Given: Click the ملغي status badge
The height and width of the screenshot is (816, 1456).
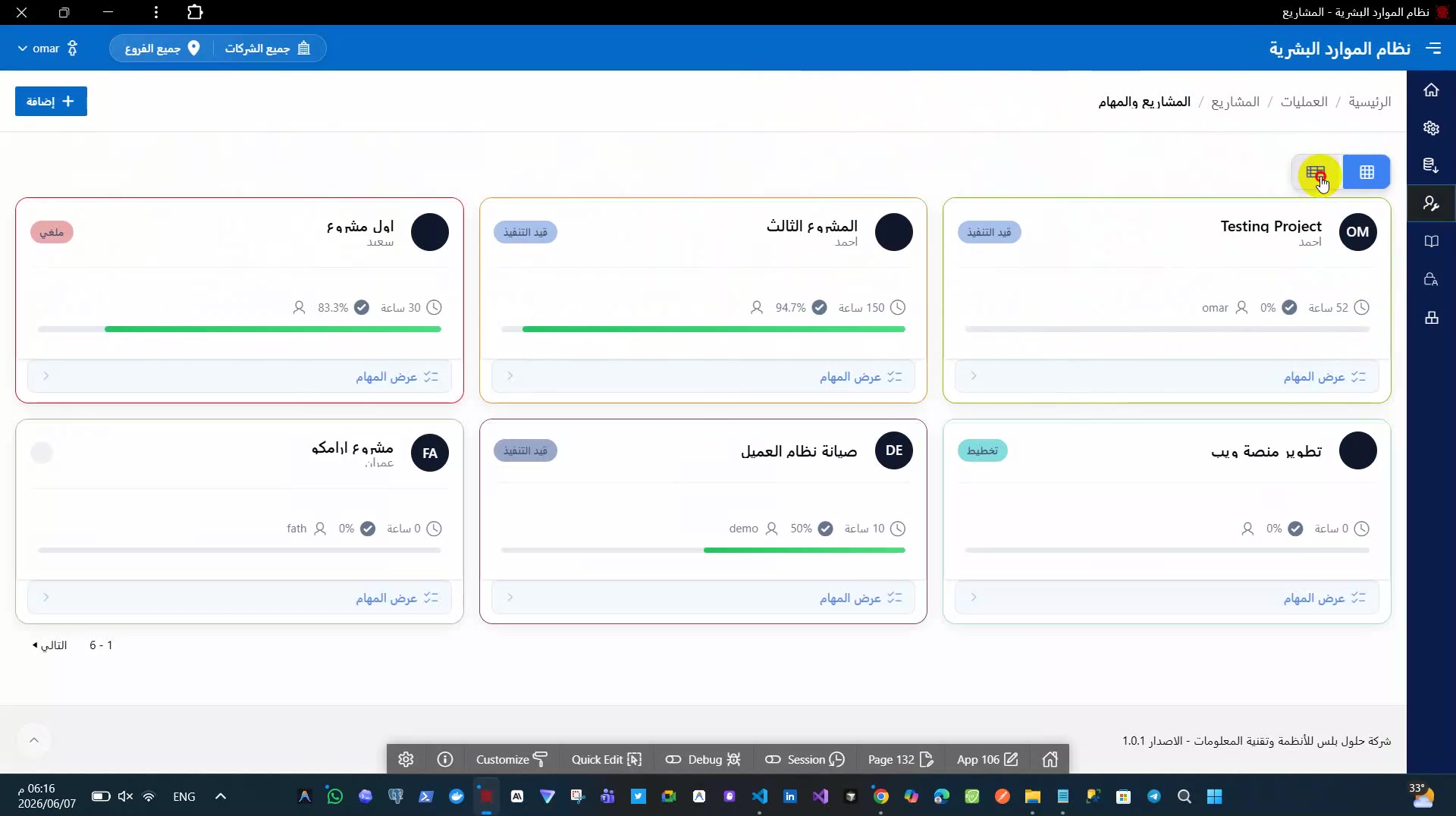Looking at the screenshot, I should pos(52,232).
